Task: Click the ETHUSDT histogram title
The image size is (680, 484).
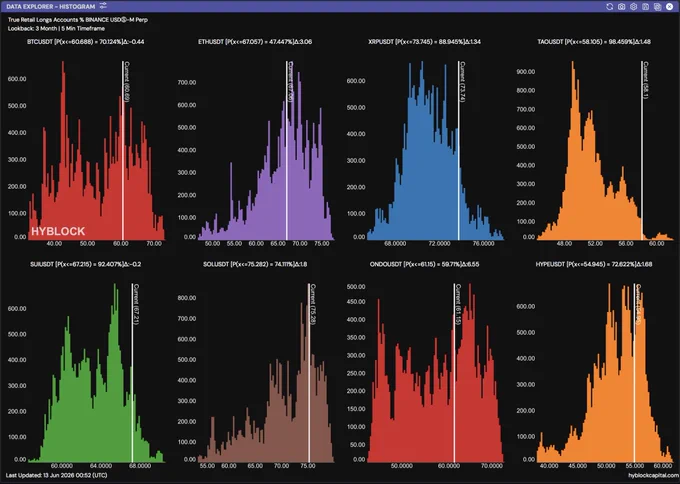Action: coord(255,42)
